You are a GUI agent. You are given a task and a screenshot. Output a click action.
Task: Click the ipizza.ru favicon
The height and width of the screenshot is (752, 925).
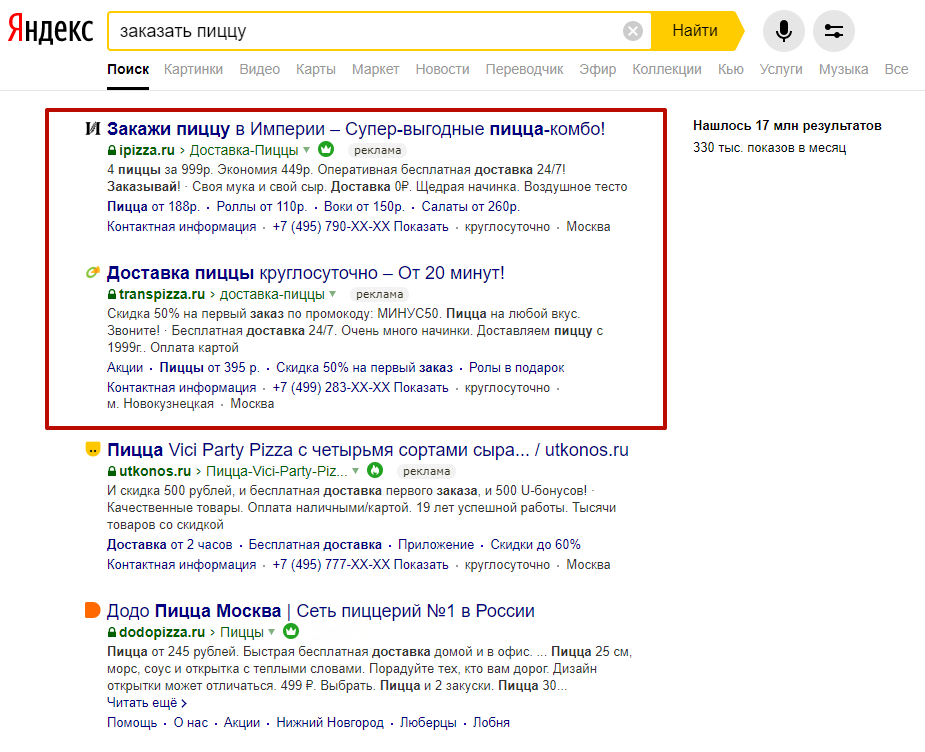coord(93,128)
